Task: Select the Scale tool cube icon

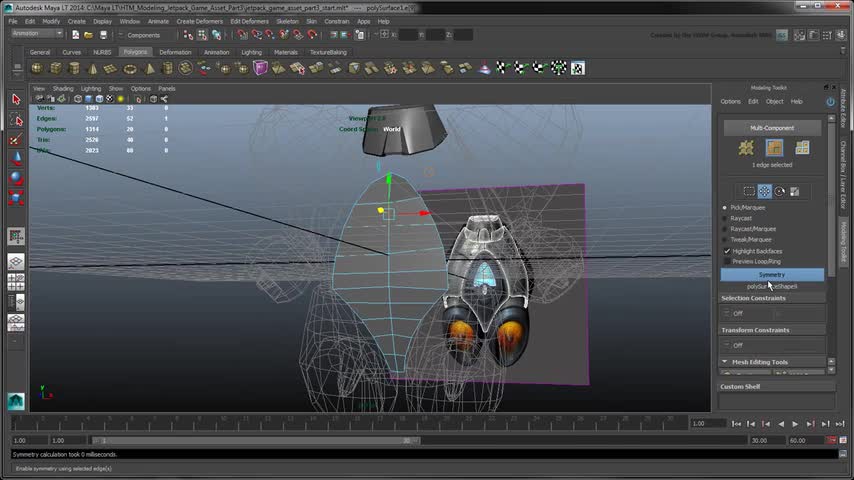Action: (16, 197)
